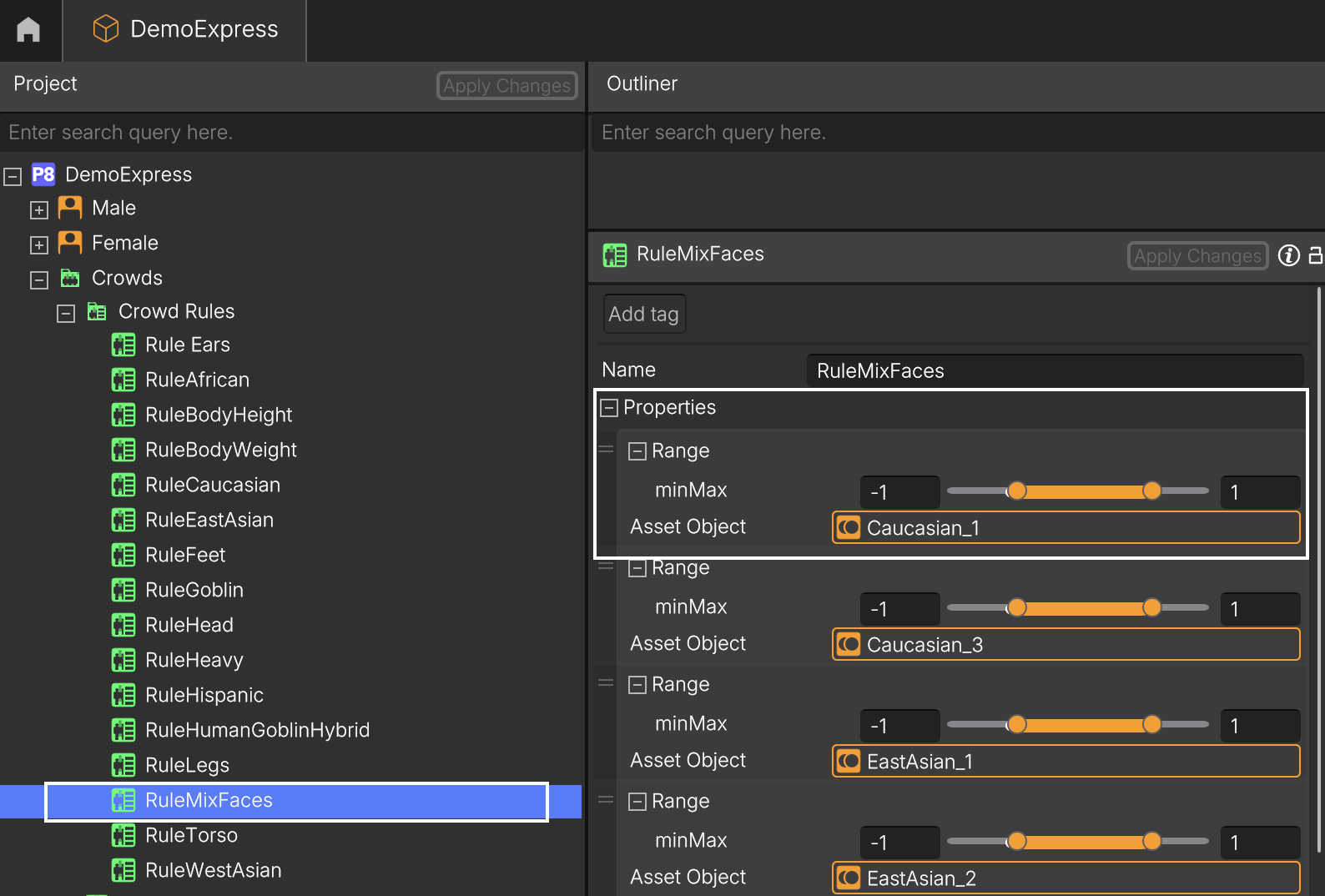The width and height of the screenshot is (1325, 896).
Task: Click the Caucasian_3 minMax slider right handle
Action: pos(1151,607)
